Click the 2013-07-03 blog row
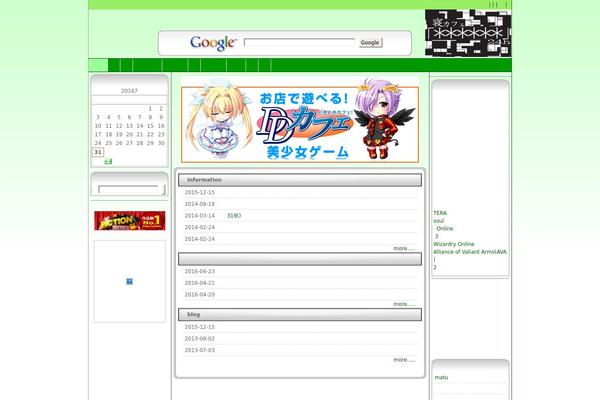The width and height of the screenshot is (600, 400). (300, 350)
